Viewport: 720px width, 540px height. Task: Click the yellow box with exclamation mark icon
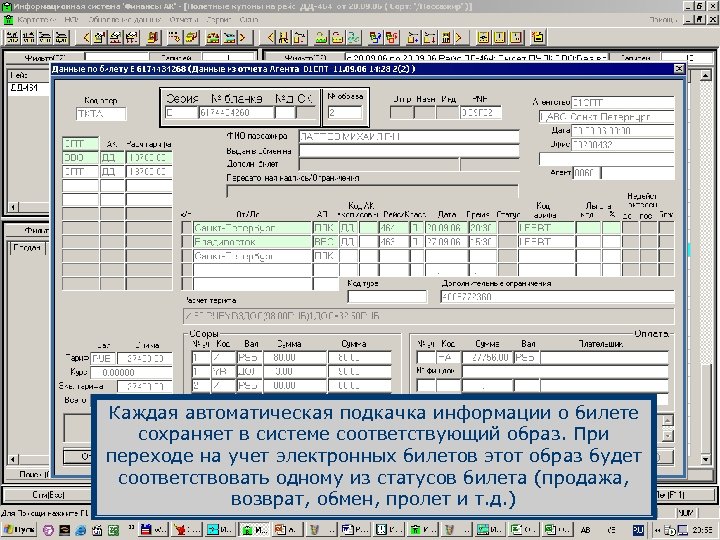[x=500, y=38]
